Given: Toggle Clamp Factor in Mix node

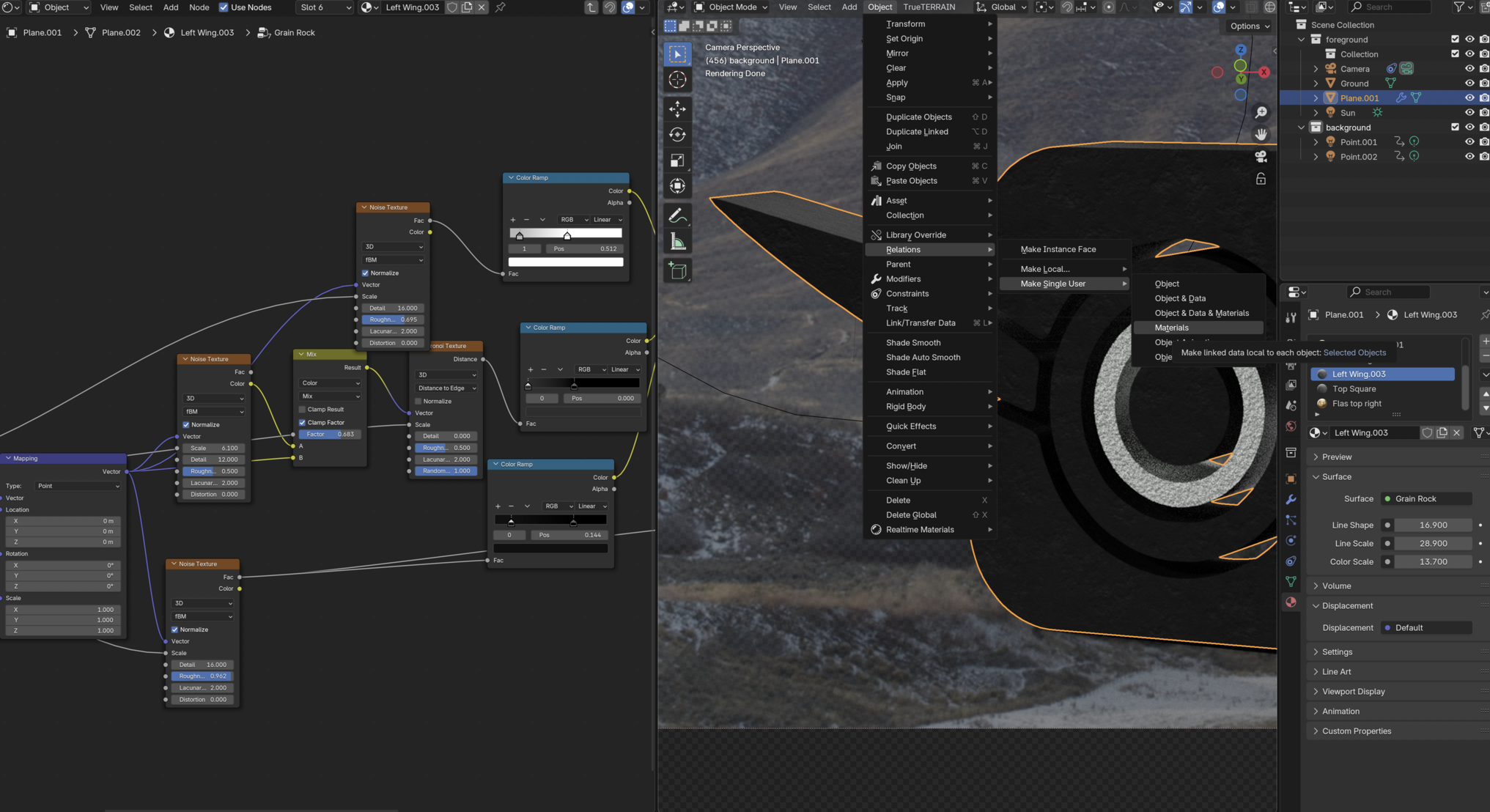Looking at the screenshot, I should point(302,422).
